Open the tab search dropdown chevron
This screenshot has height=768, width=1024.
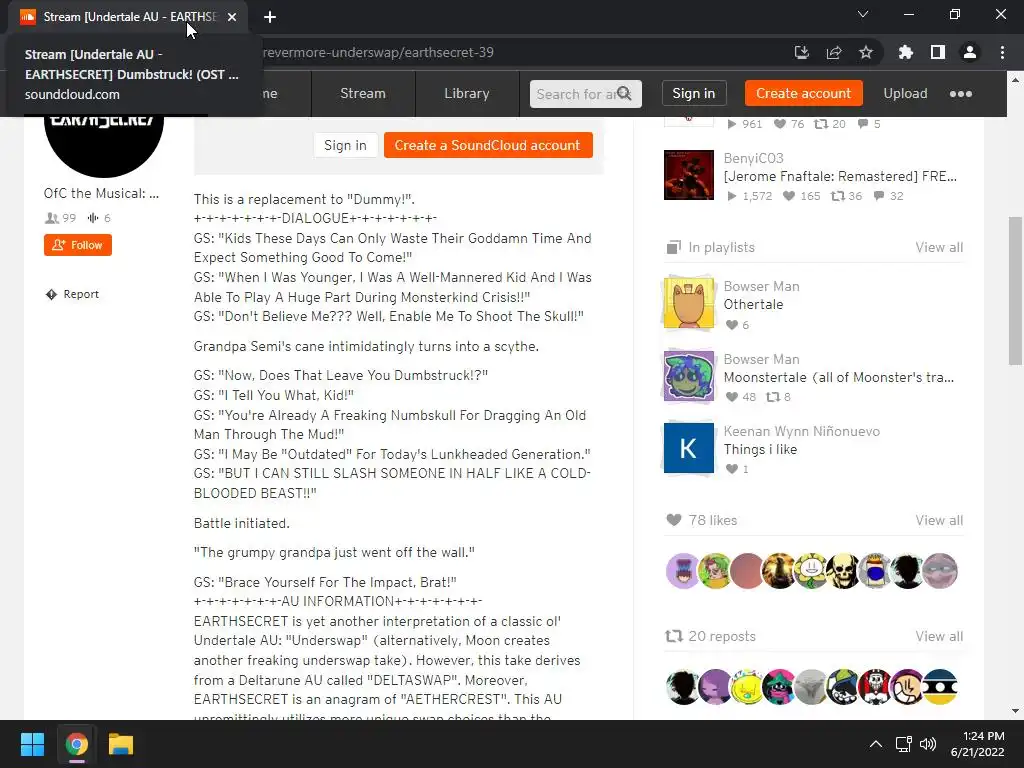[x=863, y=14]
